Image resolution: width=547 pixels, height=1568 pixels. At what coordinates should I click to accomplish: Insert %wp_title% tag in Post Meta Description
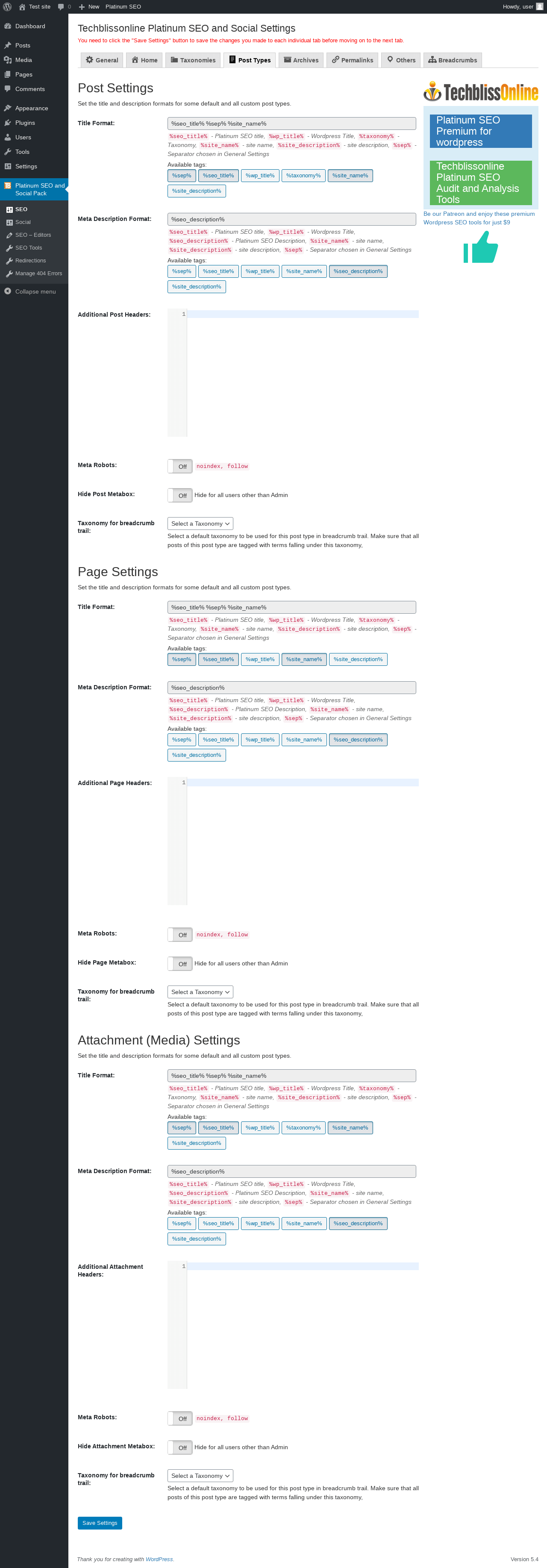260,271
